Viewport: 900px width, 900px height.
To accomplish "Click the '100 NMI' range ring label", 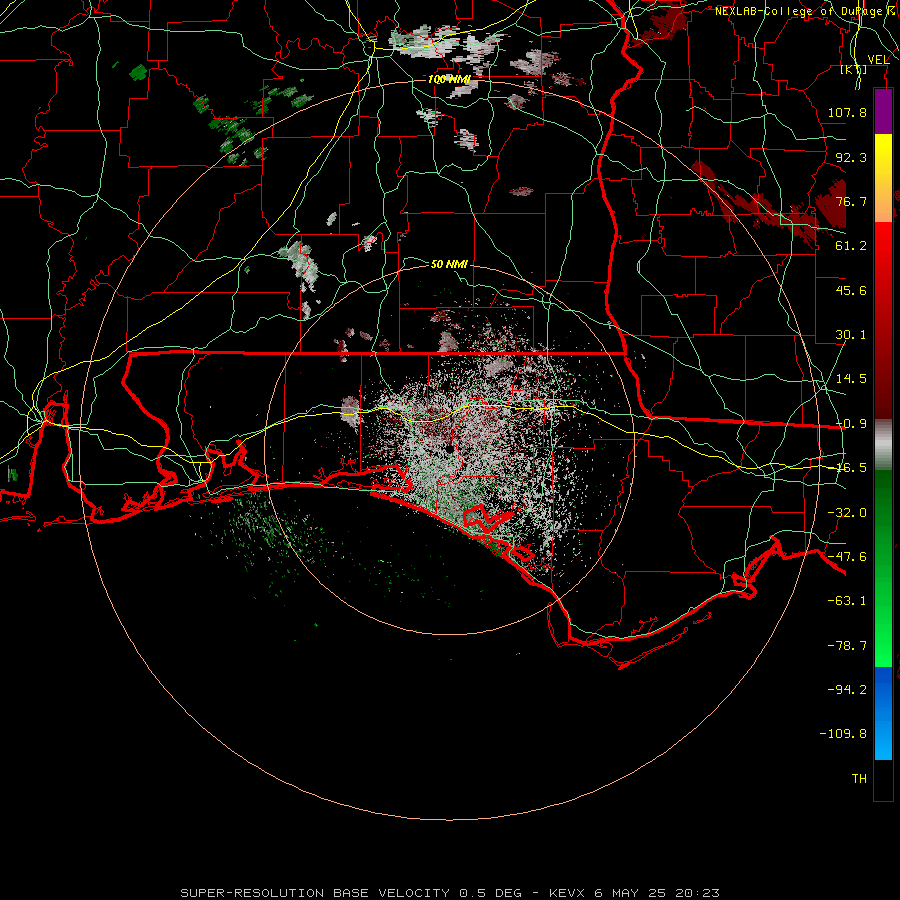I will [449, 79].
